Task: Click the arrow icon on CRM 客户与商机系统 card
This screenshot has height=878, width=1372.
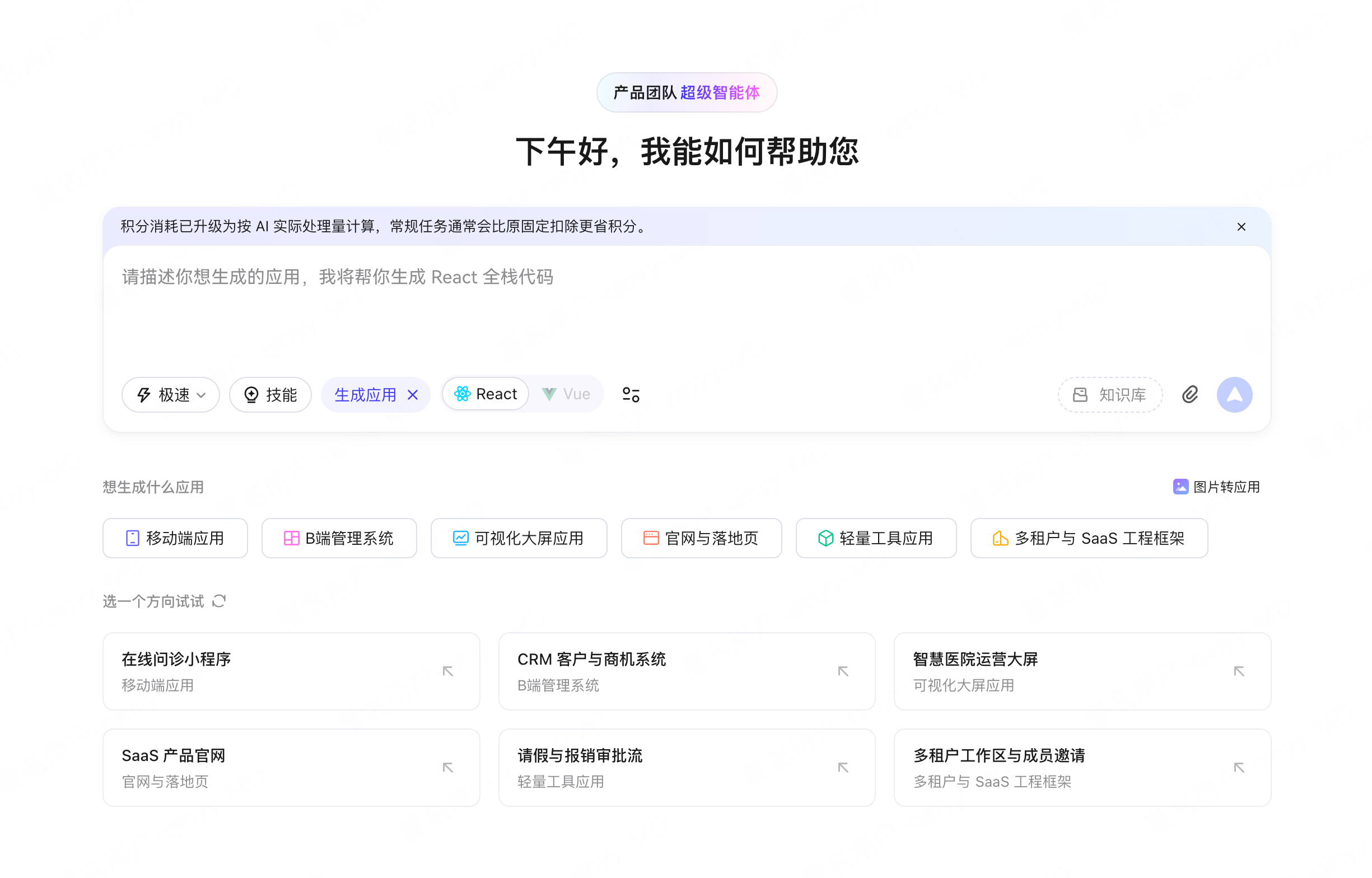Action: pos(843,671)
